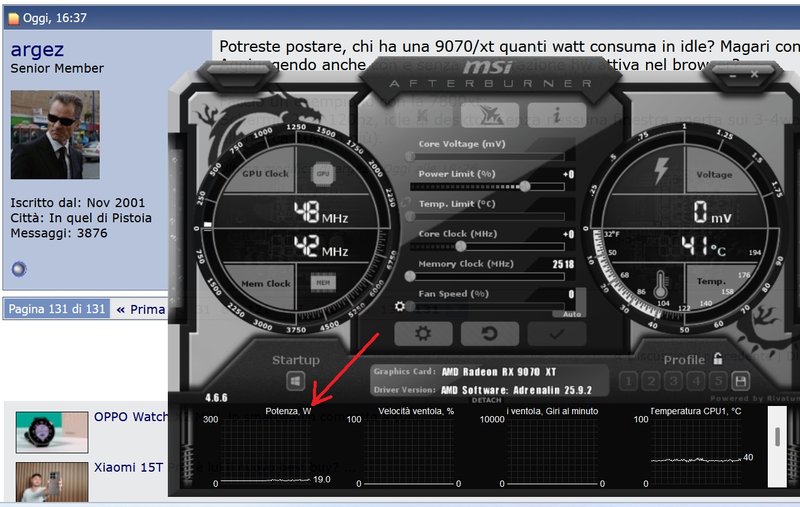This screenshot has height=507, width=800.
Task: Click the Graphics Card name AMD Radeon RX 9070 XT
Action: pos(498,372)
